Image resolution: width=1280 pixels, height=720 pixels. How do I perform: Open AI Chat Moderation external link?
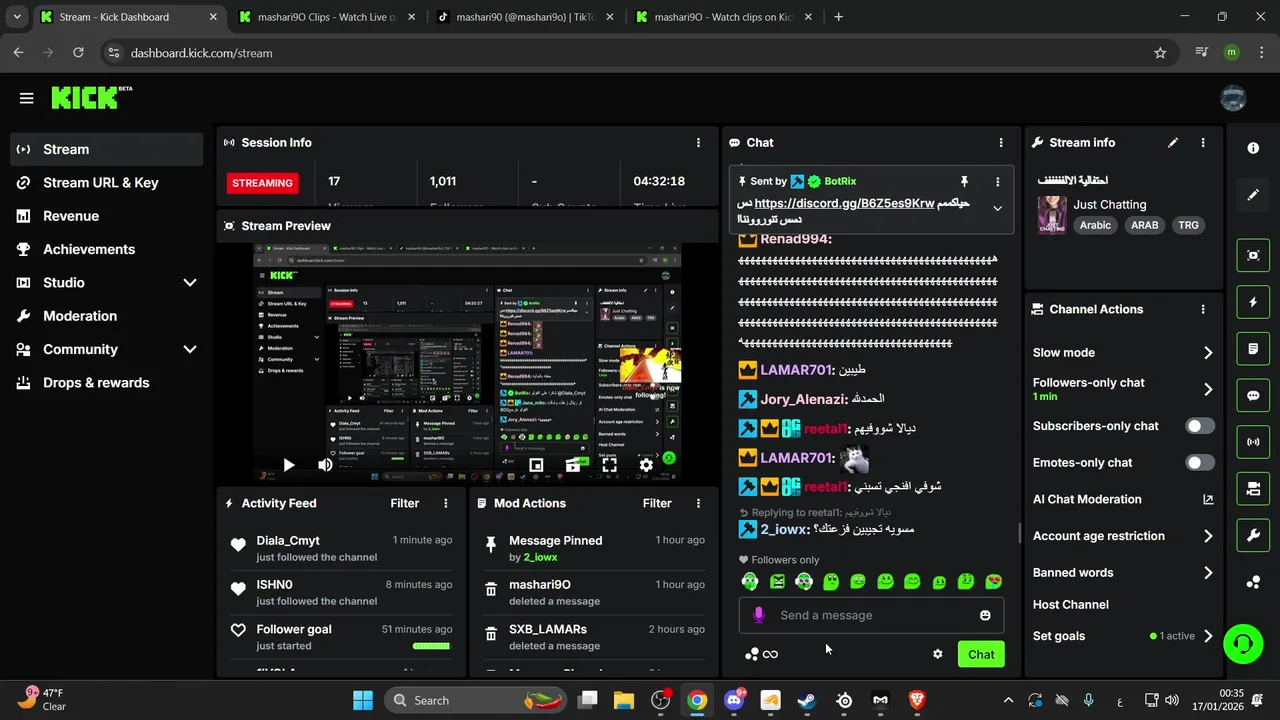click(x=1208, y=500)
